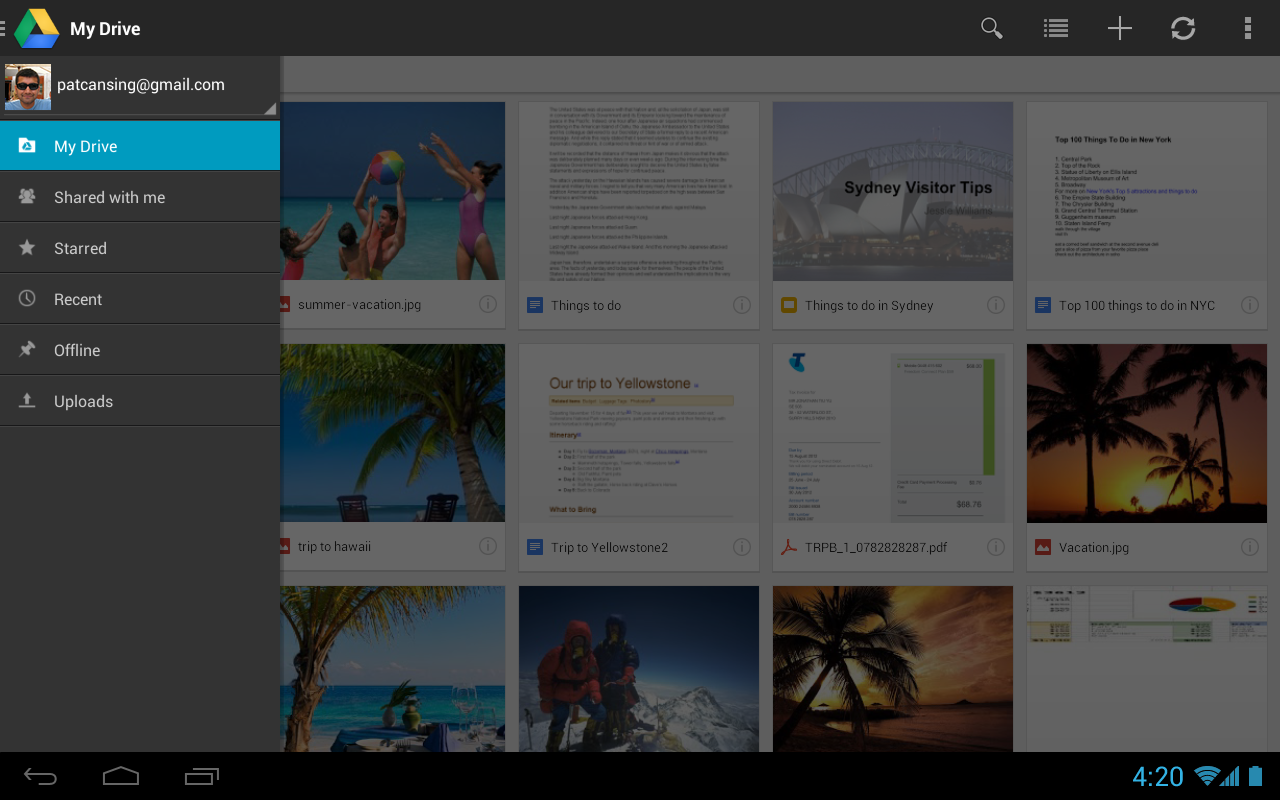Open the spreadsheet with pie chart thumbnail
This screenshot has height=800, width=1280.
click(1147, 669)
